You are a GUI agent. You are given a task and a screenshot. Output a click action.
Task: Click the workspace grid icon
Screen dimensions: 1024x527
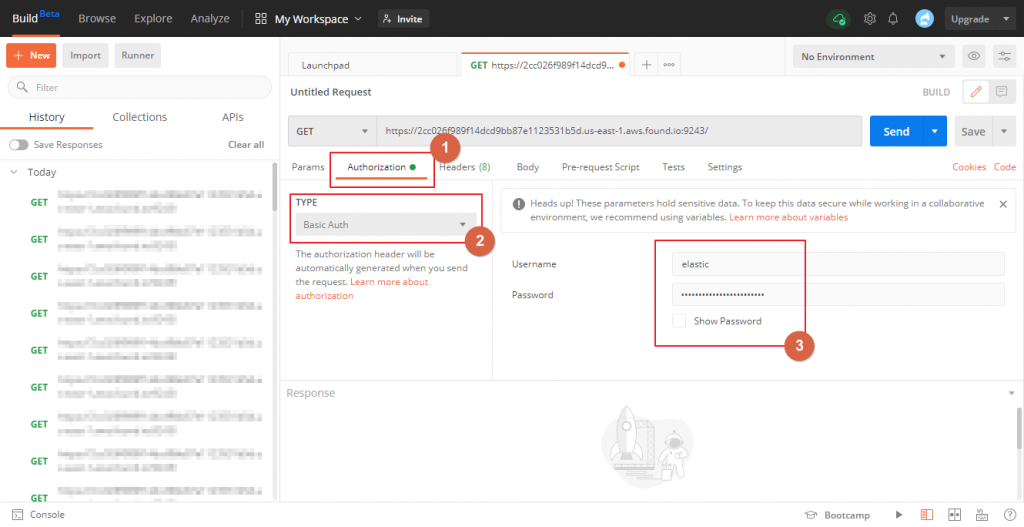click(x=261, y=19)
